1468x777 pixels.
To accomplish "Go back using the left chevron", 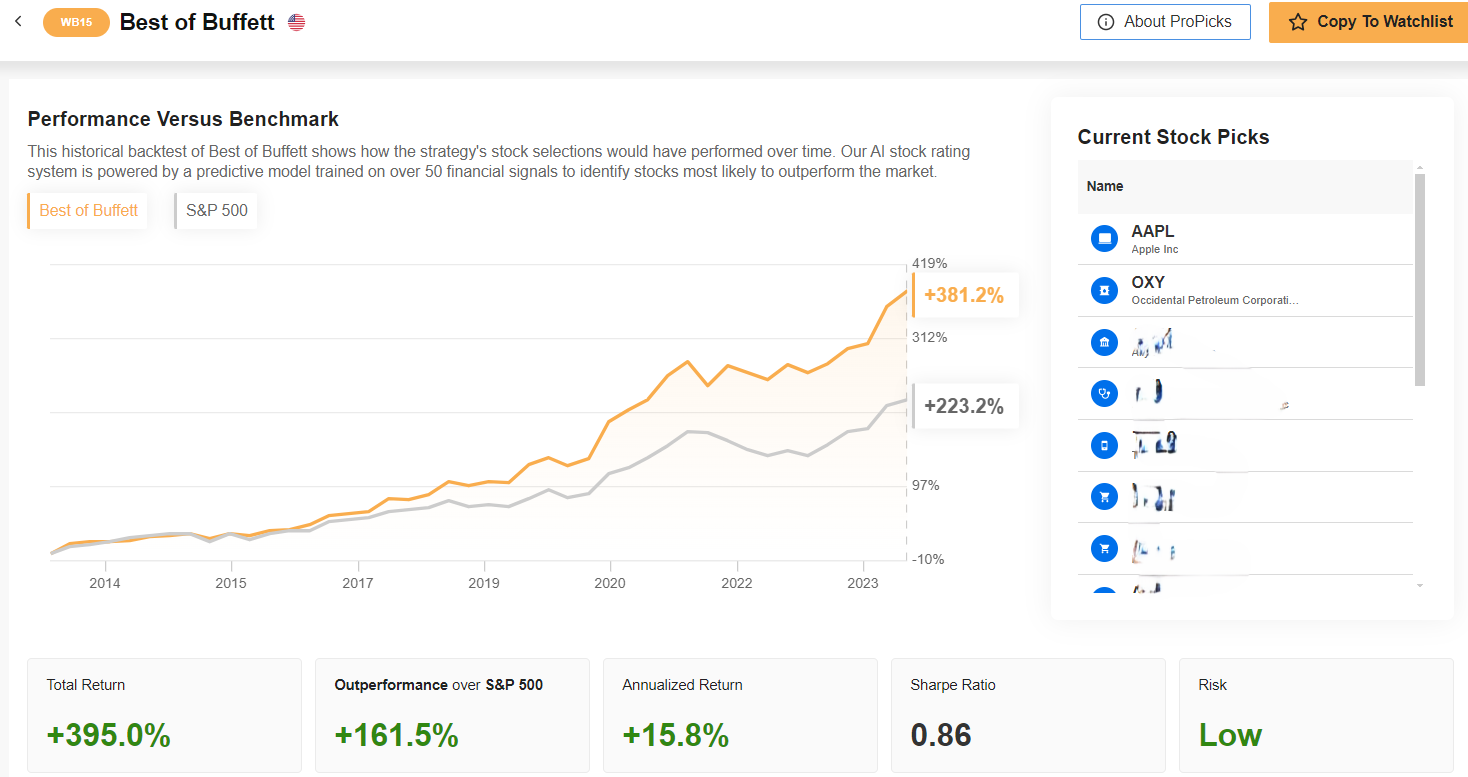I will (x=18, y=21).
